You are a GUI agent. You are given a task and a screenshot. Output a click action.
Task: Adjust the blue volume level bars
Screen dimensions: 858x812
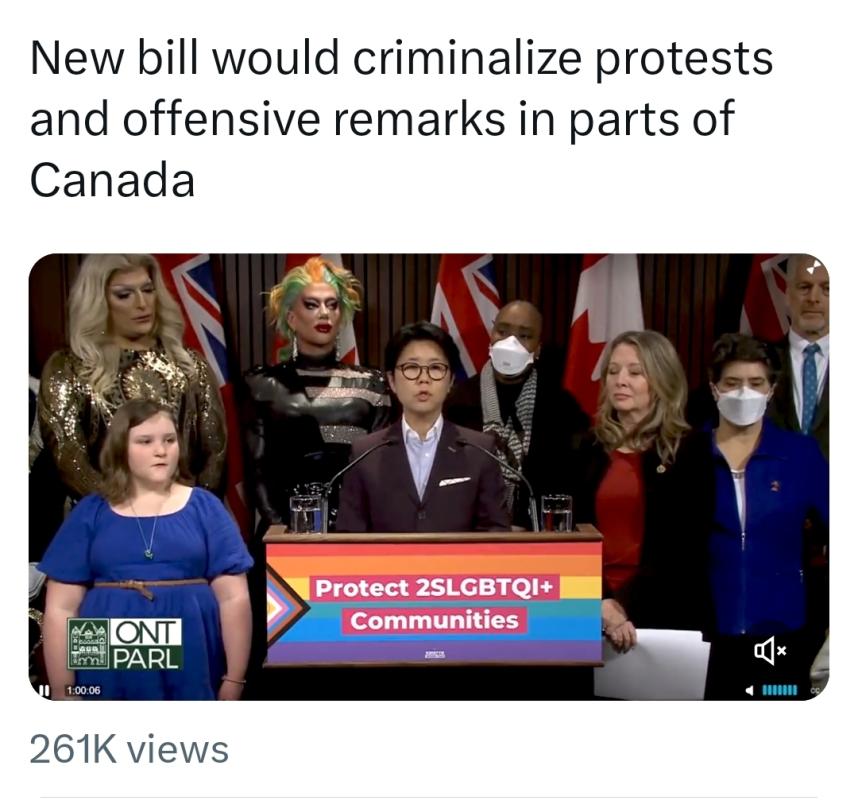tap(780, 690)
